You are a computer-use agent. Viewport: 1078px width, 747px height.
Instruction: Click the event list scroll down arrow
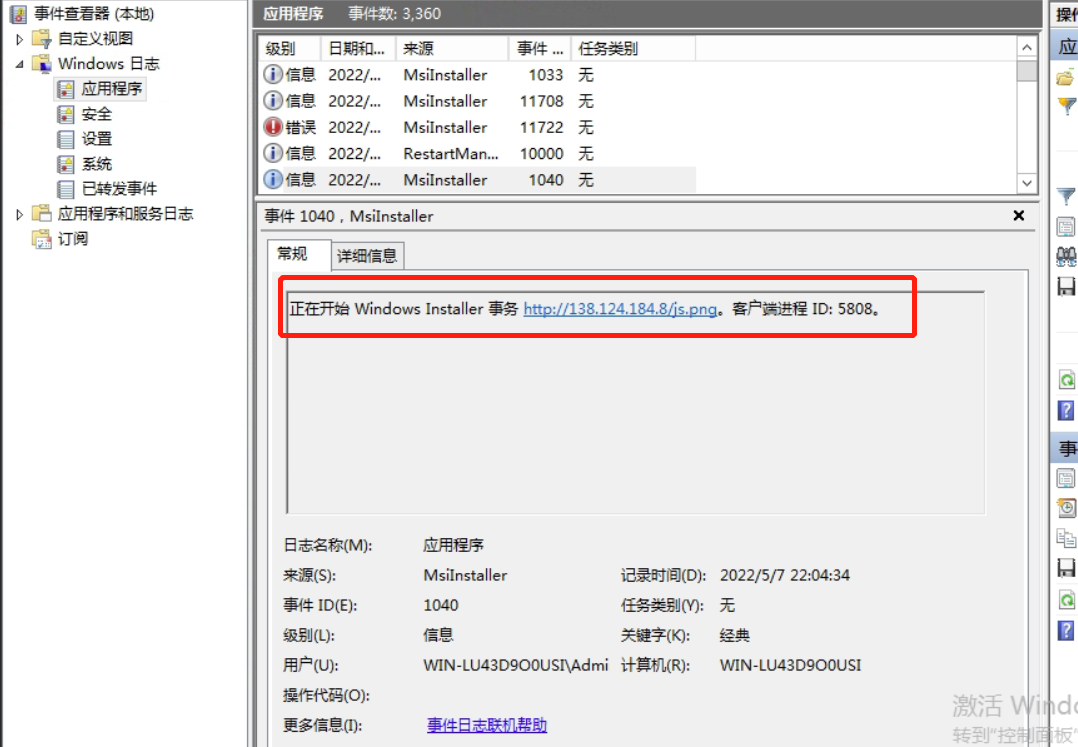point(1026,183)
